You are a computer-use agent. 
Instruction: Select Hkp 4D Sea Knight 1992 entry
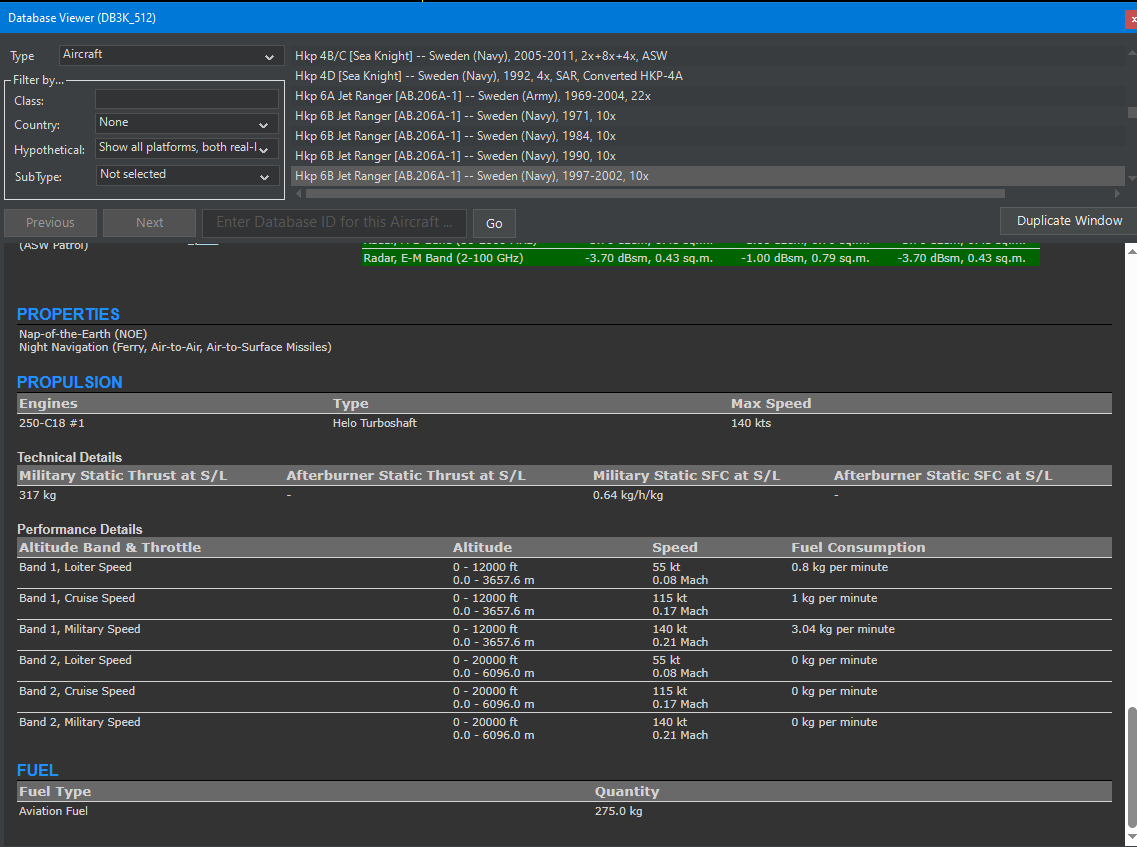point(708,76)
